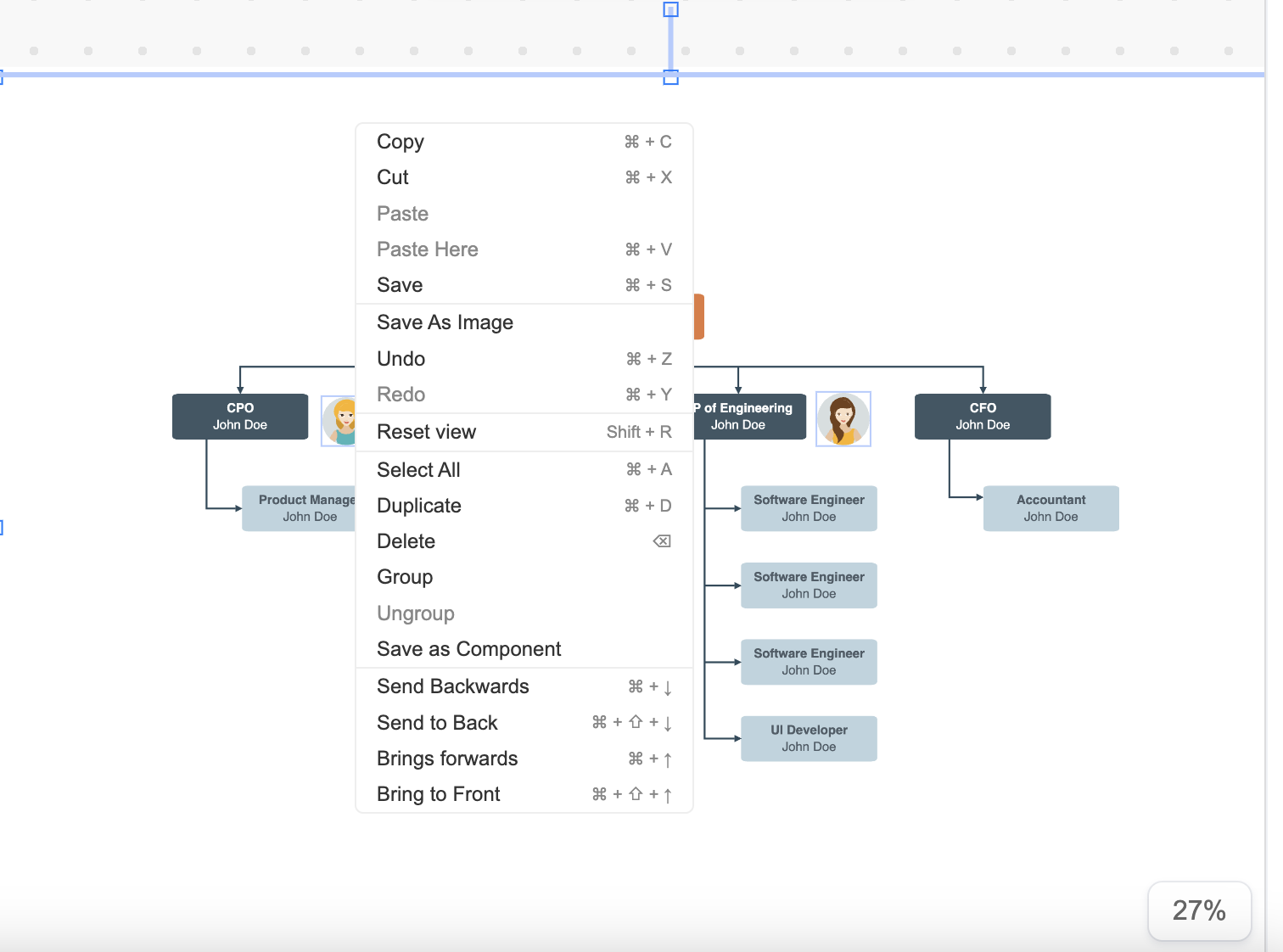Click the blonde avatar image beside CPO
This screenshot has height=952, width=1283.
click(339, 420)
